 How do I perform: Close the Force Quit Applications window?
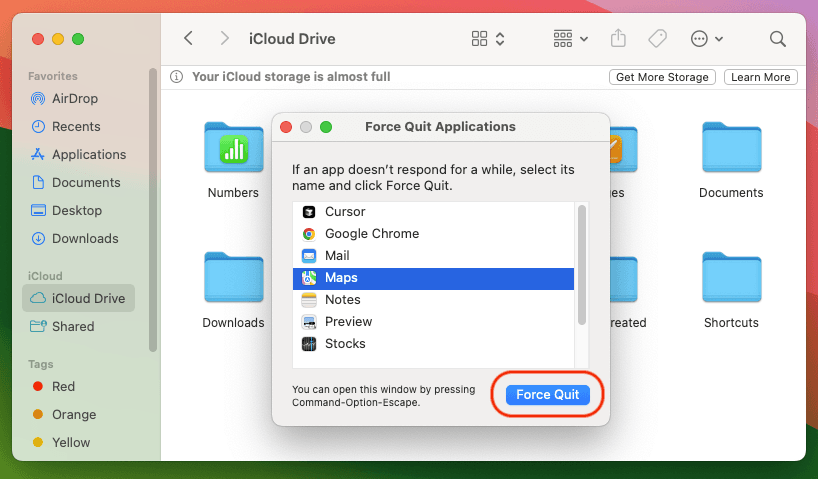point(286,127)
